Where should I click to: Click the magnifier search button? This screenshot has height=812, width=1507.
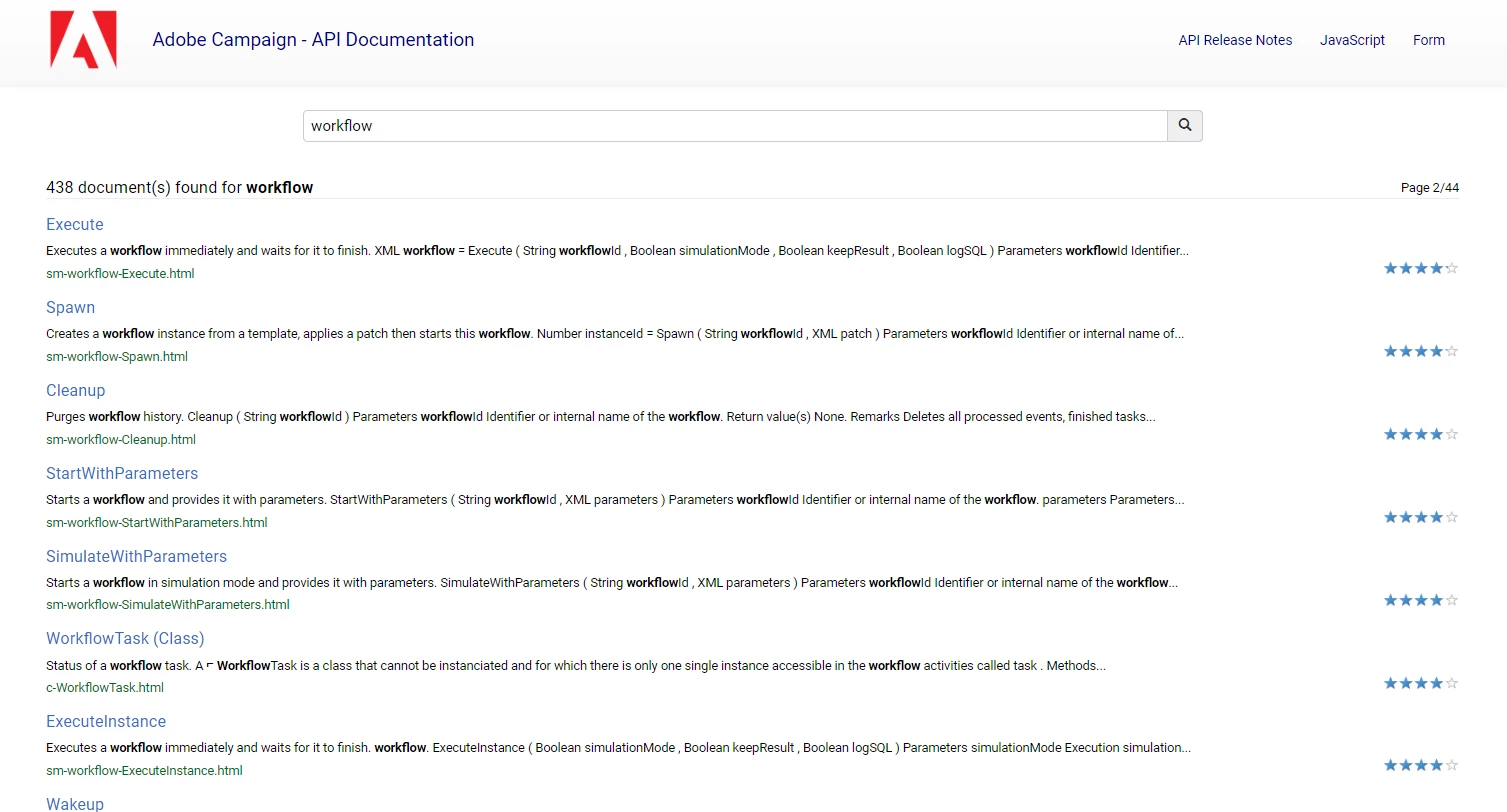[1185, 126]
